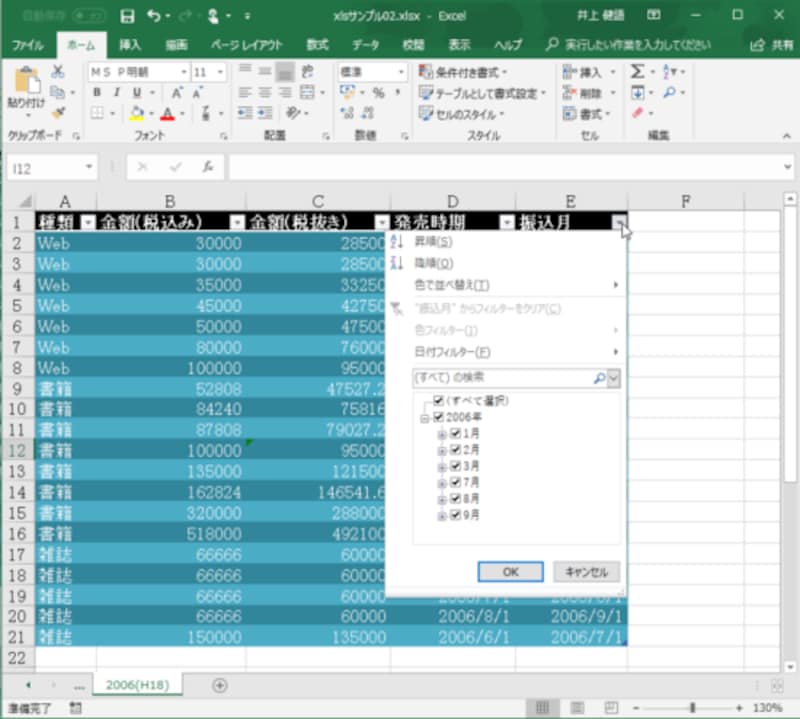This screenshot has width=800, height=719.
Task: Activate the Format Painter icon
Action: (56, 114)
